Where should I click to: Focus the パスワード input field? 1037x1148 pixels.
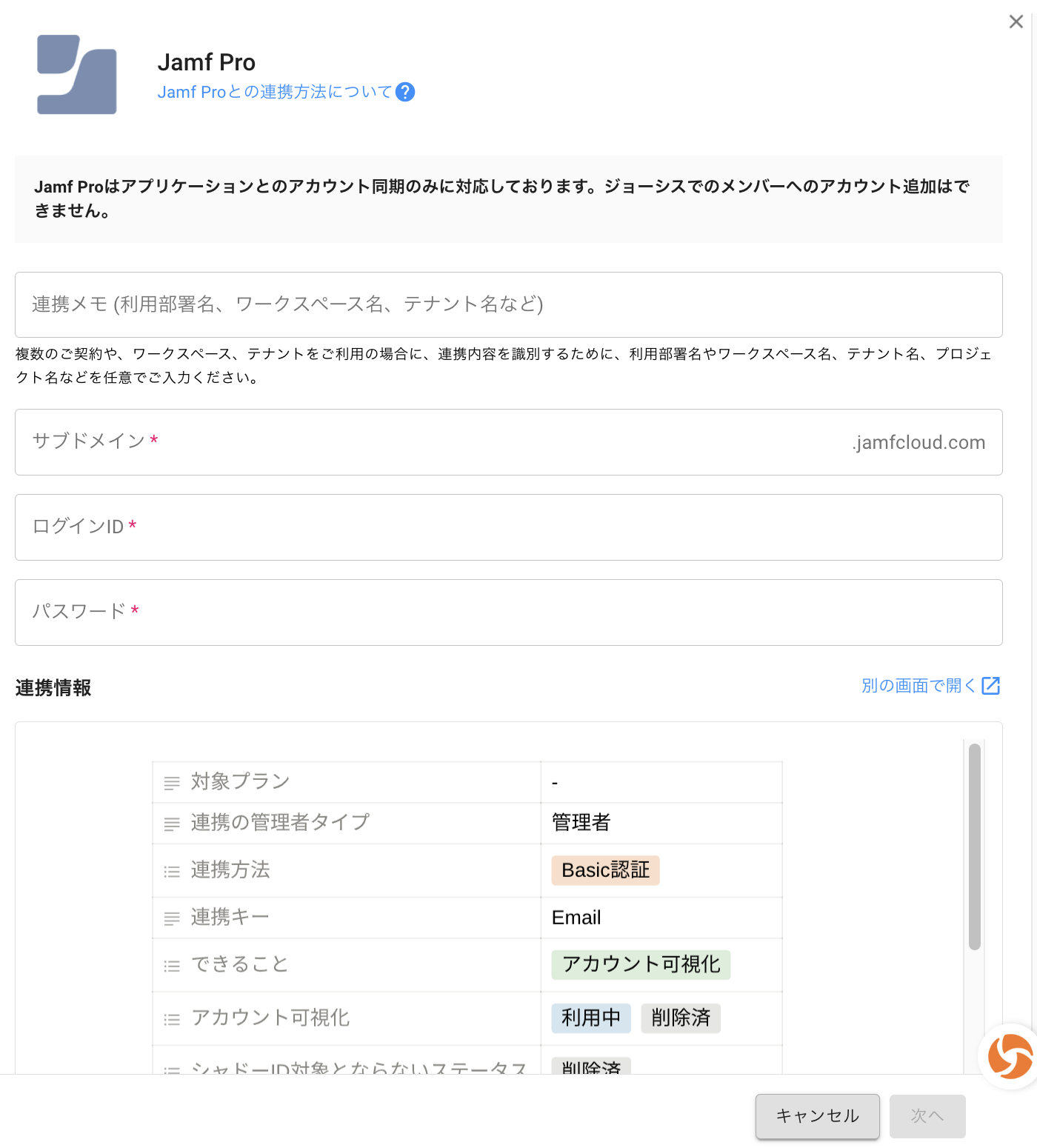click(509, 613)
